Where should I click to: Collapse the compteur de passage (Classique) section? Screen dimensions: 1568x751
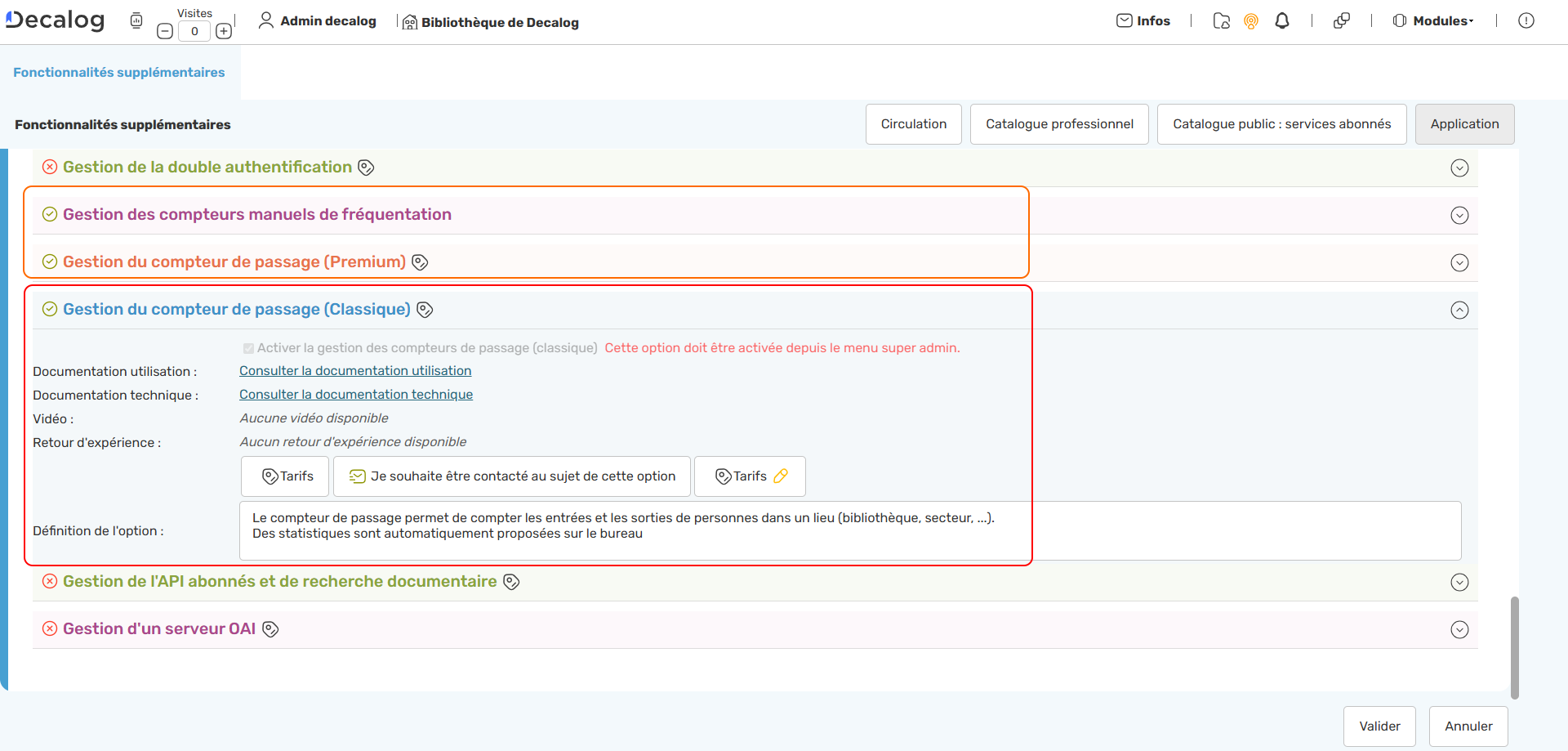pyautogui.click(x=1459, y=311)
